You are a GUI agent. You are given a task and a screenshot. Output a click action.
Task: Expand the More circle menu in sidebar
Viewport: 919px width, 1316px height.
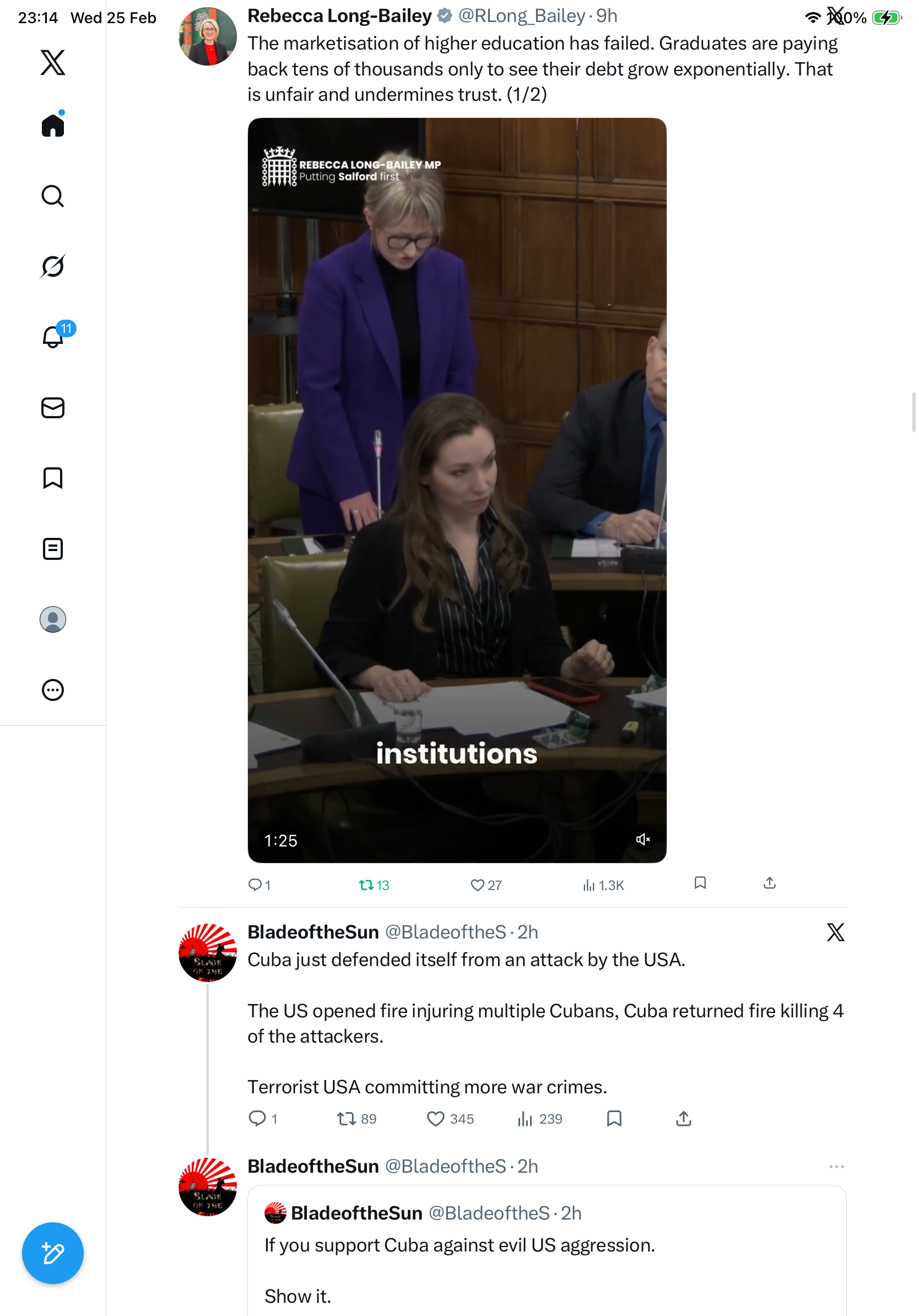[53, 690]
